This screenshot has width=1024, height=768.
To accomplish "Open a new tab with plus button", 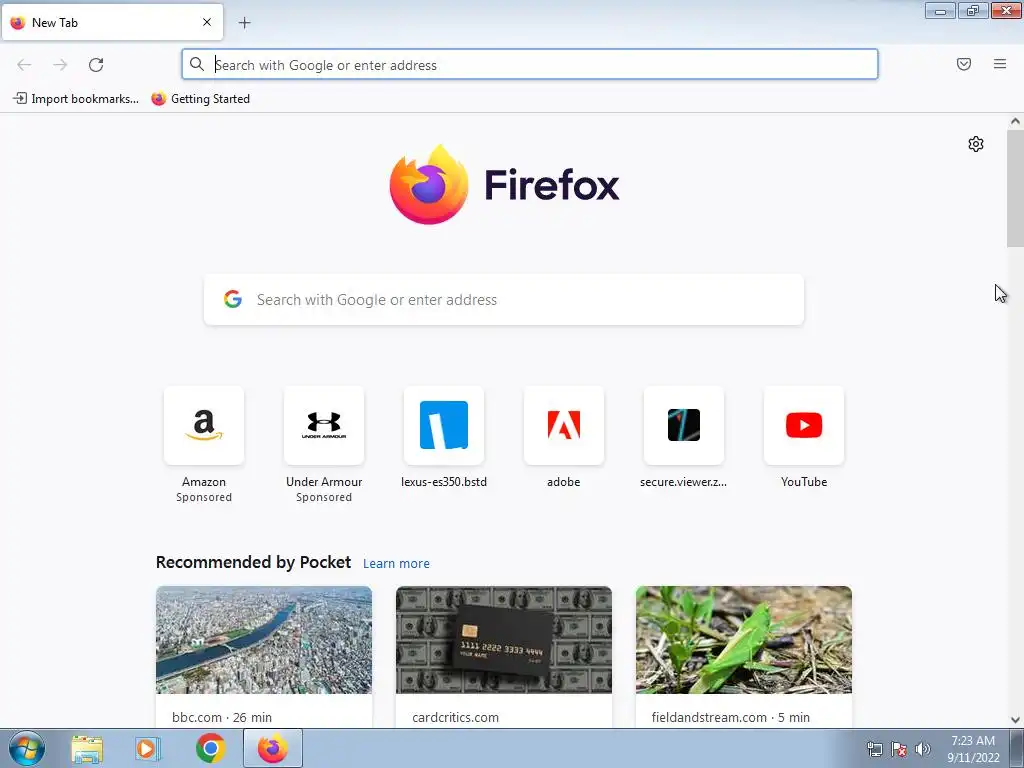I will coord(244,23).
